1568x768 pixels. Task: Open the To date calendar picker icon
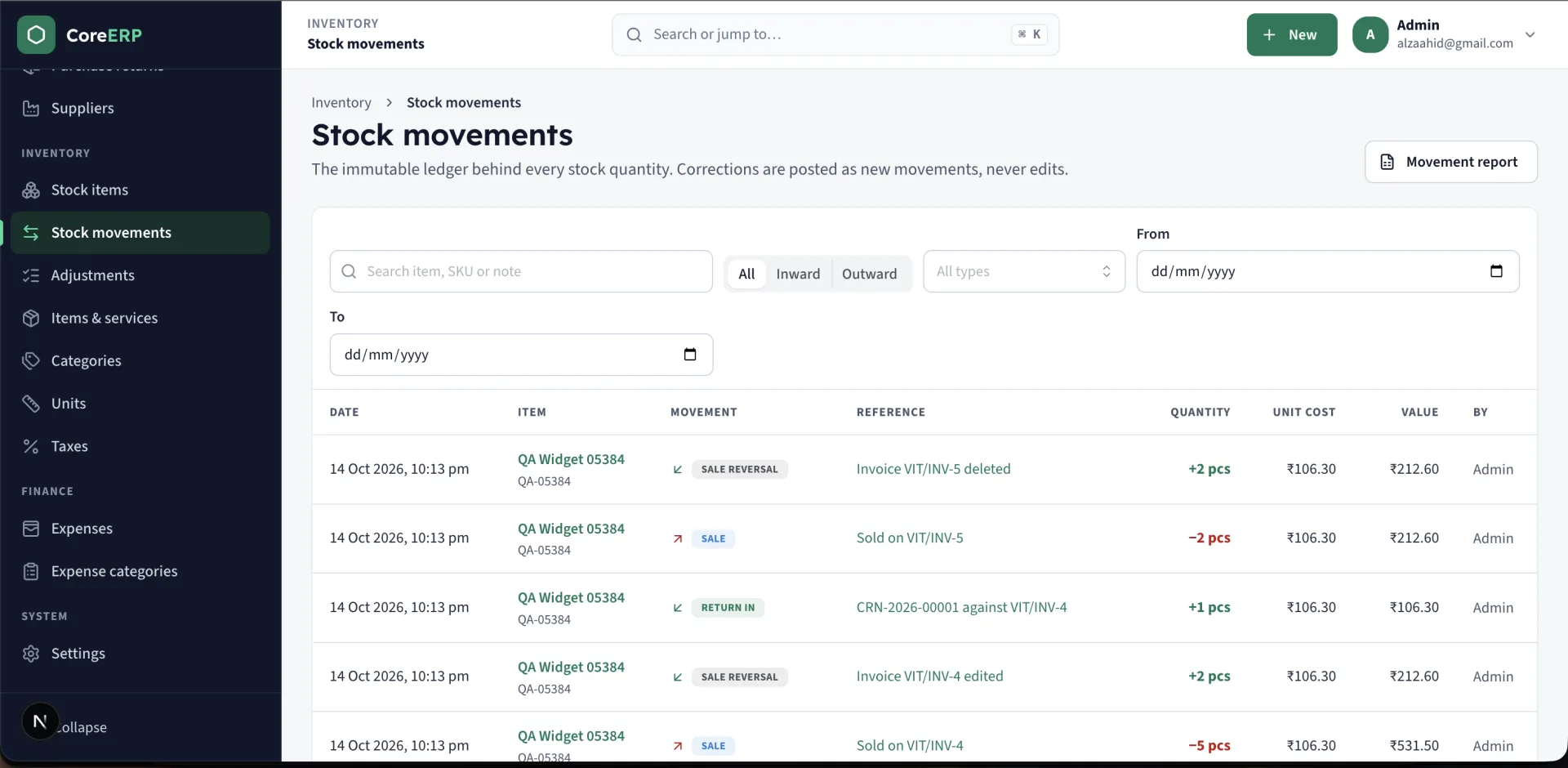click(x=690, y=355)
